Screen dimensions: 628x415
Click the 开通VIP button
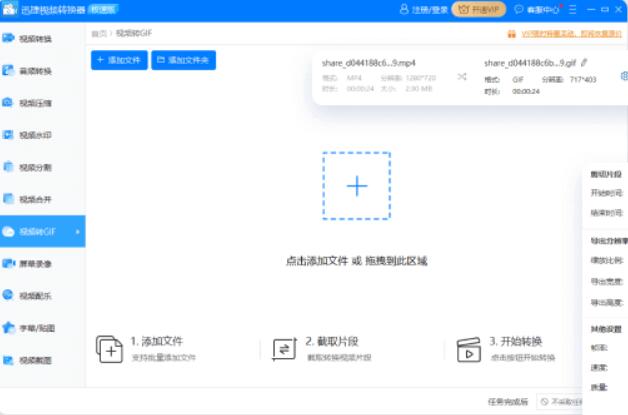pos(479,9)
